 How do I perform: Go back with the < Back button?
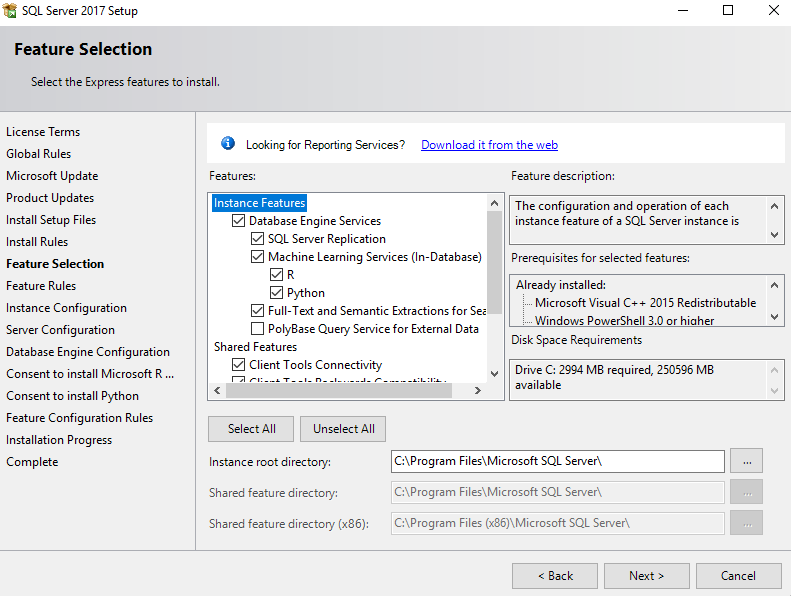[x=555, y=576]
